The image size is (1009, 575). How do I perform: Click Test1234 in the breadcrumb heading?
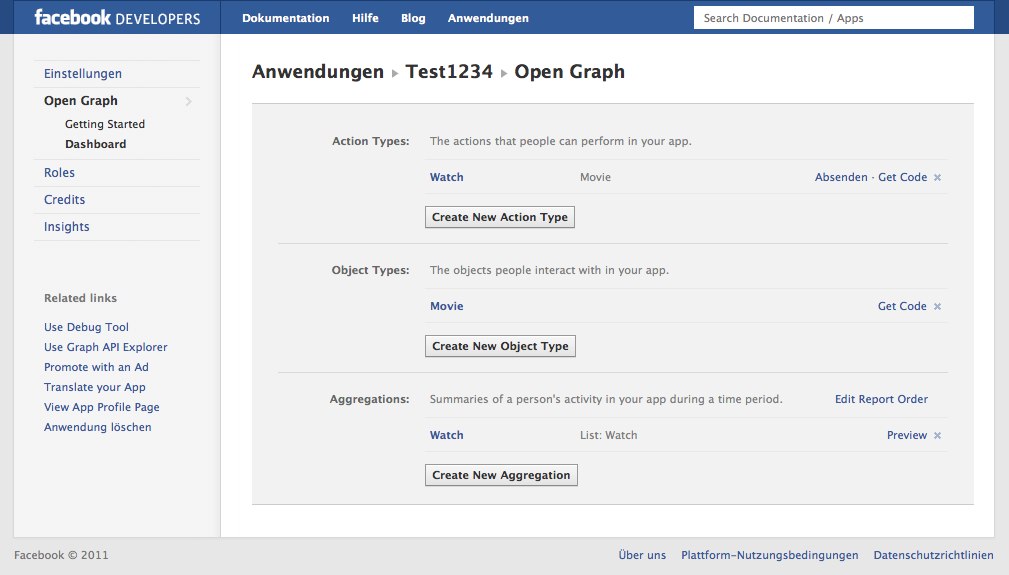click(x=449, y=71)
